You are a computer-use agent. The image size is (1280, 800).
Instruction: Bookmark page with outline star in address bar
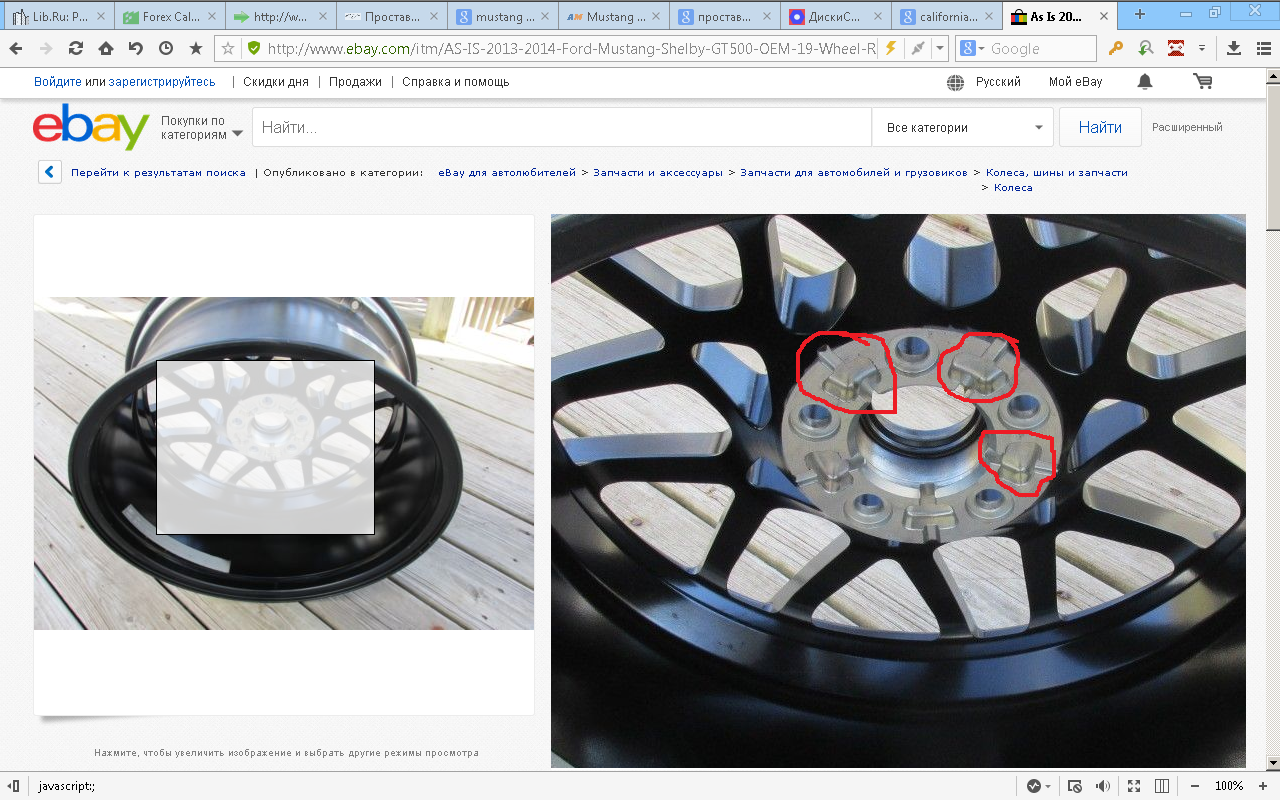(x=228, y=48)
